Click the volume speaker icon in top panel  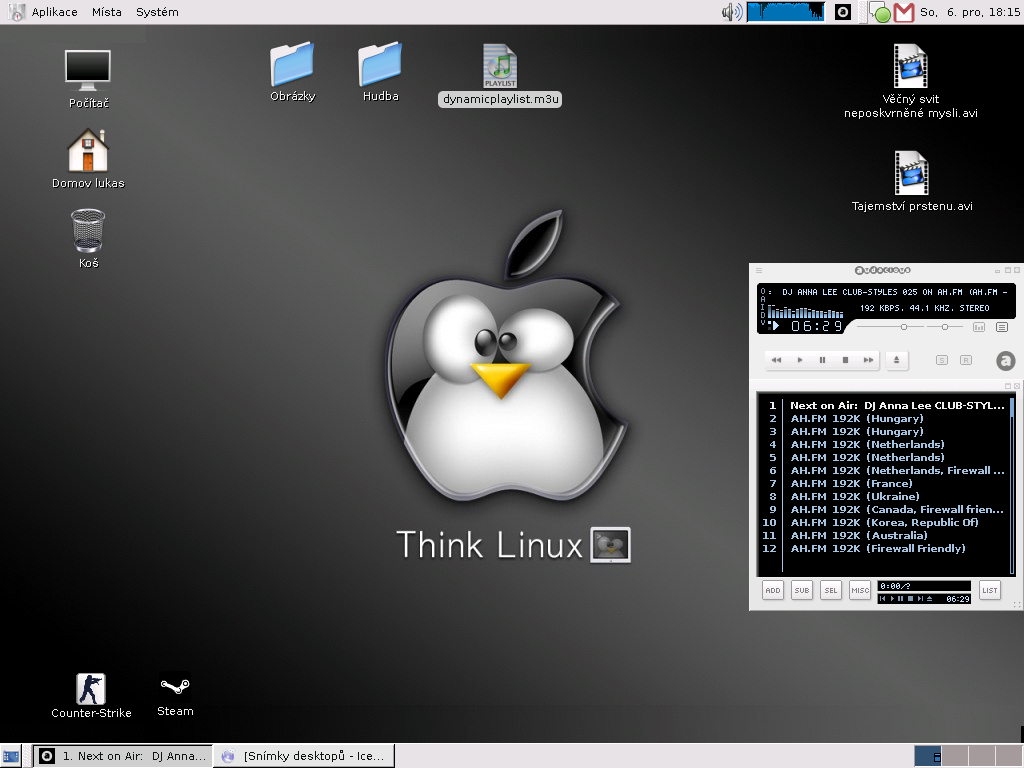(731, 12)
